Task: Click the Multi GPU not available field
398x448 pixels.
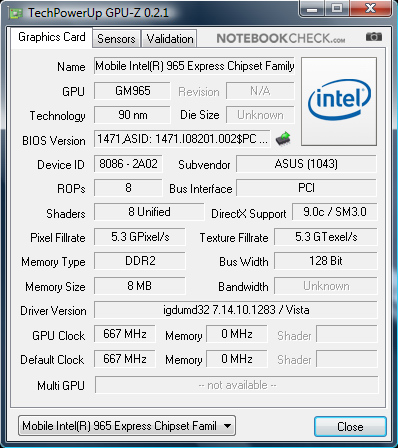Action: [x=237, y=385]
